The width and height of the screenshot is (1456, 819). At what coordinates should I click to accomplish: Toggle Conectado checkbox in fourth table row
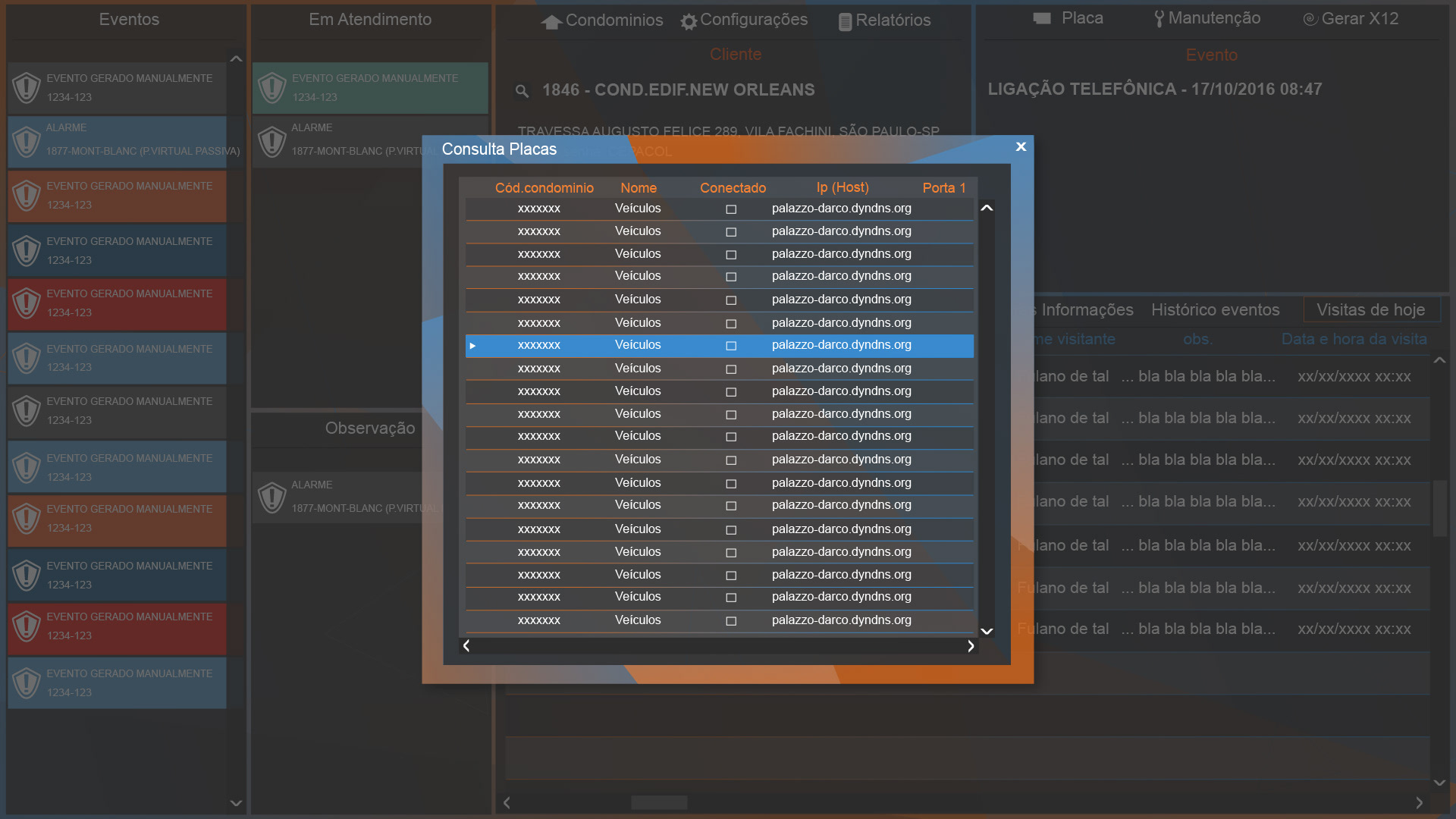click(x=731, y=277)
